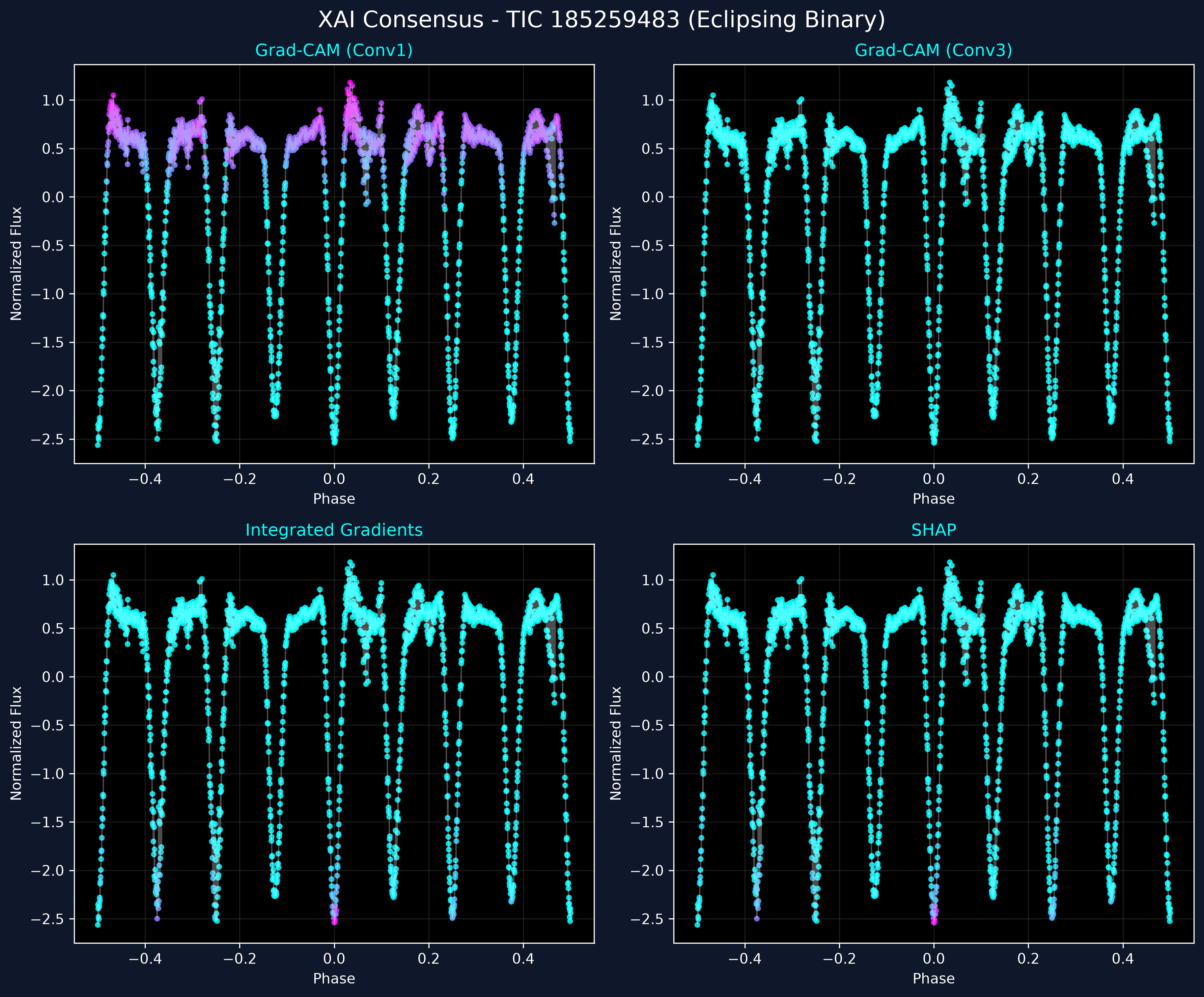Click the "0.2" phase tick of the SHAP plot

(x=1028, y=959)
